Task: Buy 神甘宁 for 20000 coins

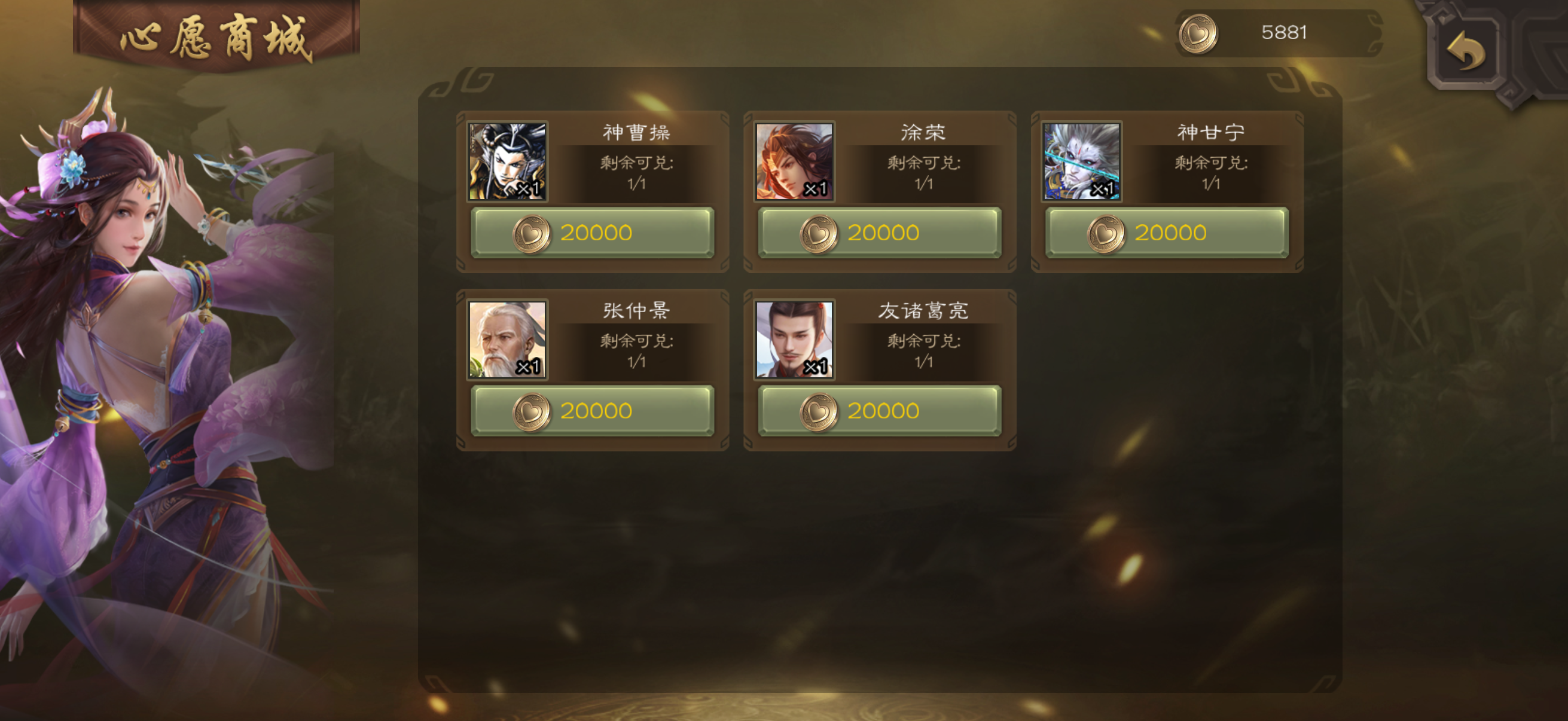Action: click(1167, 233)
